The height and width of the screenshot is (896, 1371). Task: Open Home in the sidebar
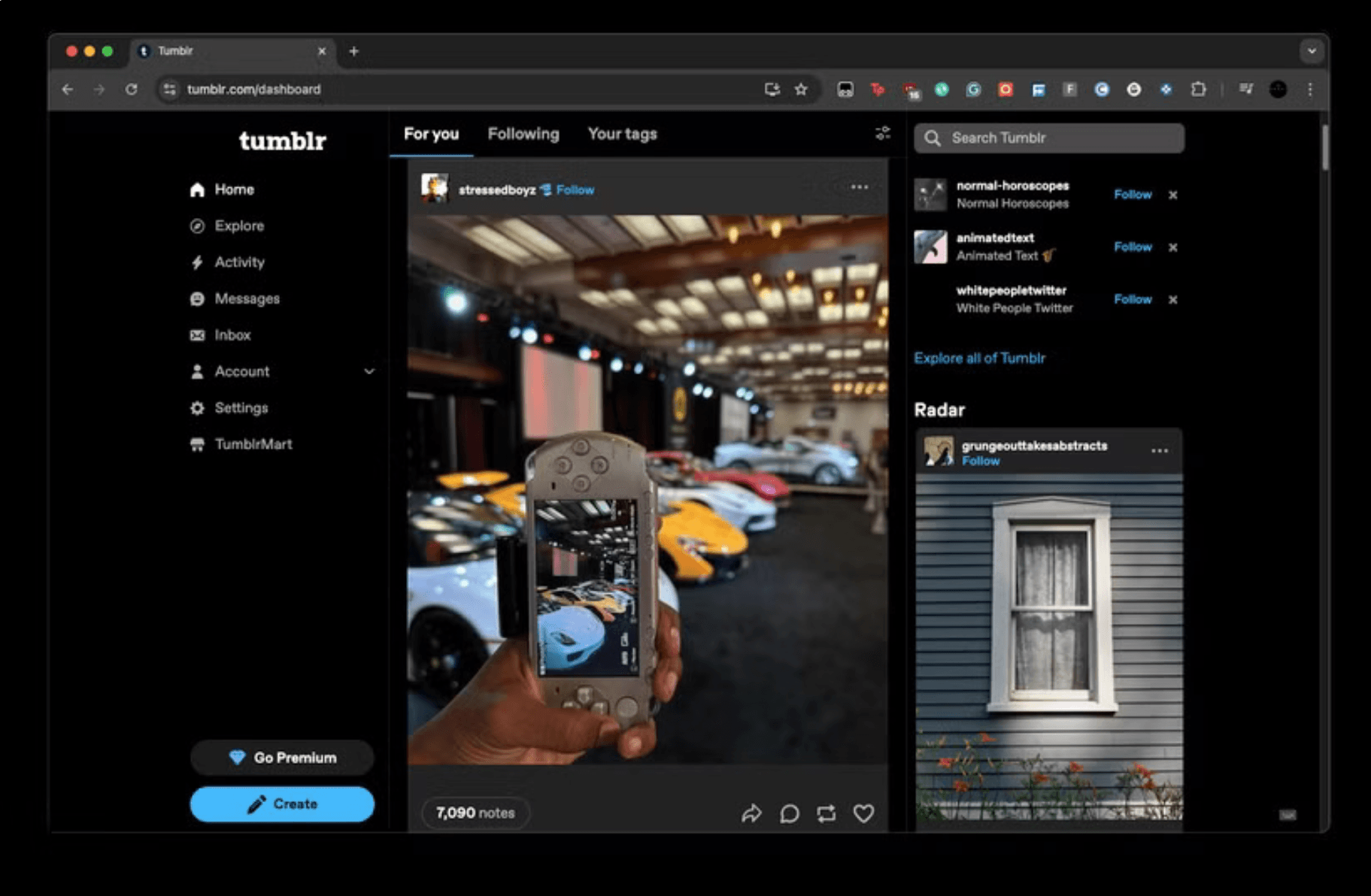point(222,189)
